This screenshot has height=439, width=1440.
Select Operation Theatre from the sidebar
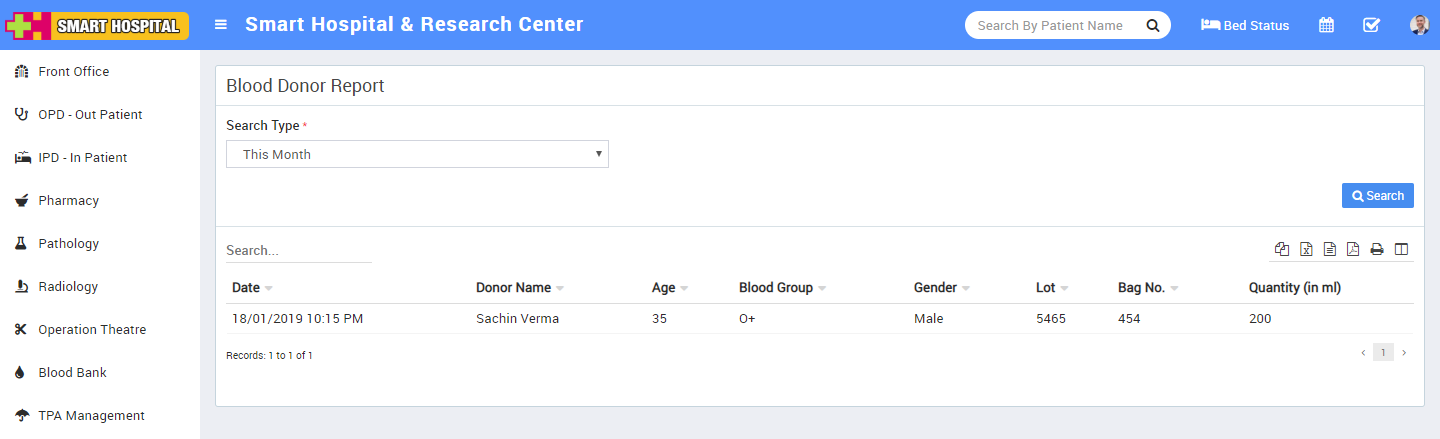(92, 329)
